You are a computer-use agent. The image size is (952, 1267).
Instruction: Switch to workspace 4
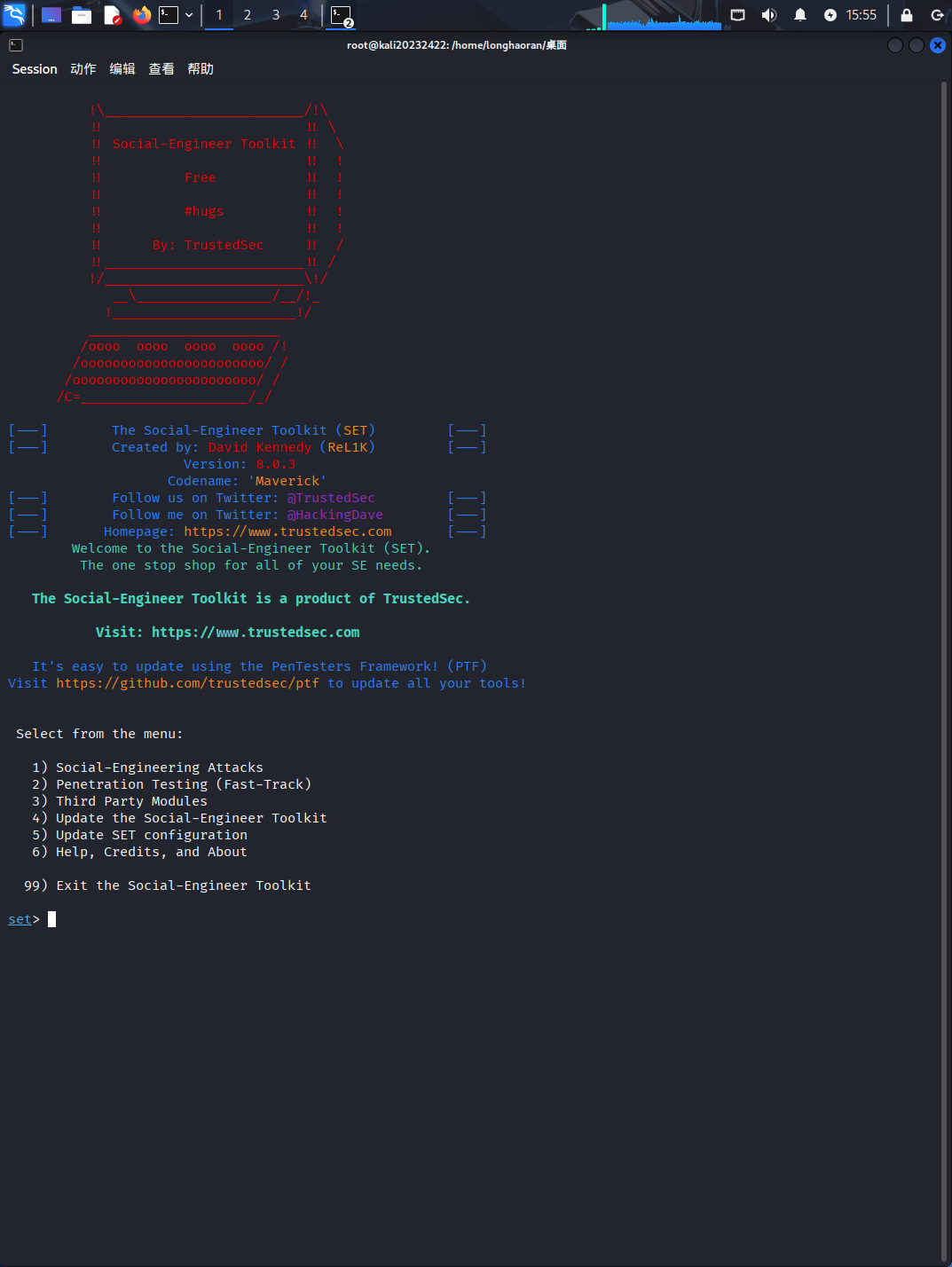(x=303, y=15)
